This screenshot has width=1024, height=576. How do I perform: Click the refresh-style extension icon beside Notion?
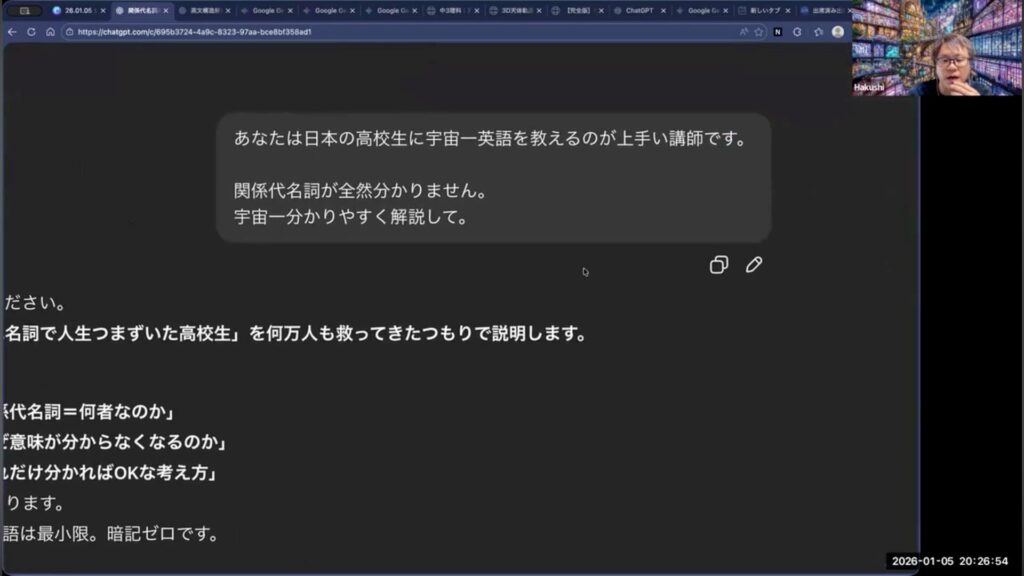click(798, 32)
